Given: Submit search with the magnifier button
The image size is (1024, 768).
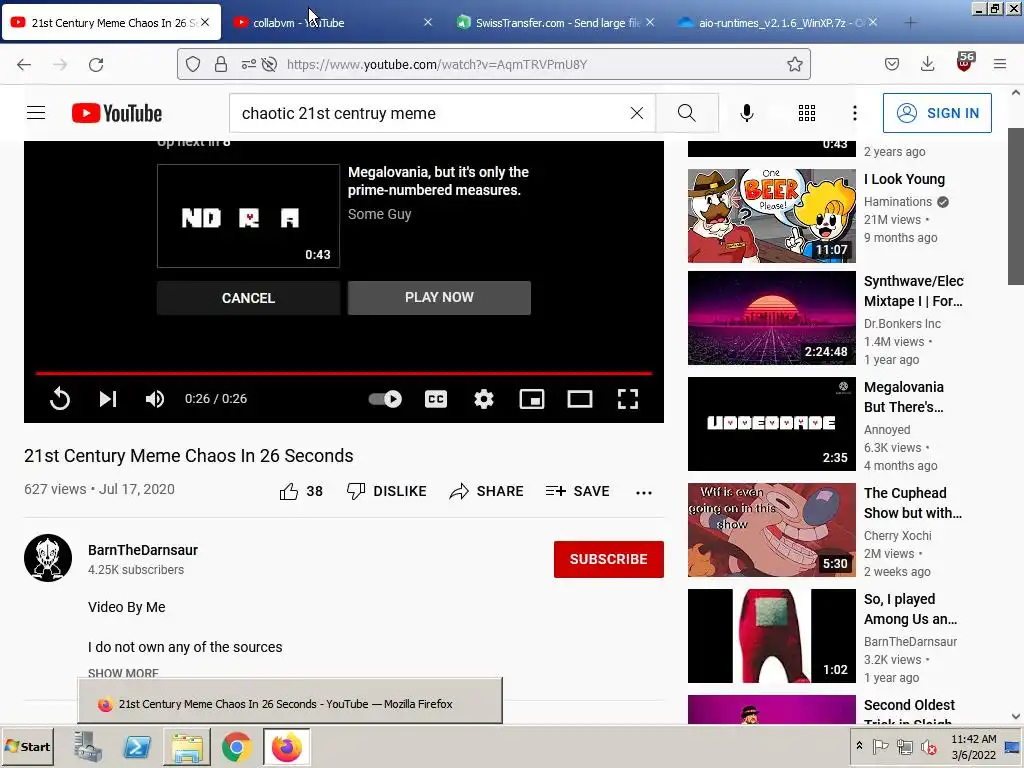Looking at the screenshot, I should click(x=686, y=113).
